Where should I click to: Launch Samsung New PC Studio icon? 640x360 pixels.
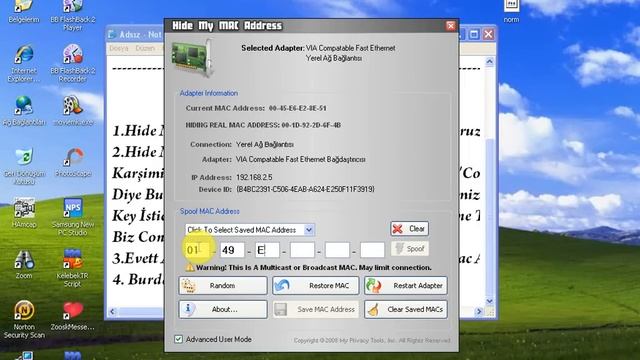pos(73,217)
